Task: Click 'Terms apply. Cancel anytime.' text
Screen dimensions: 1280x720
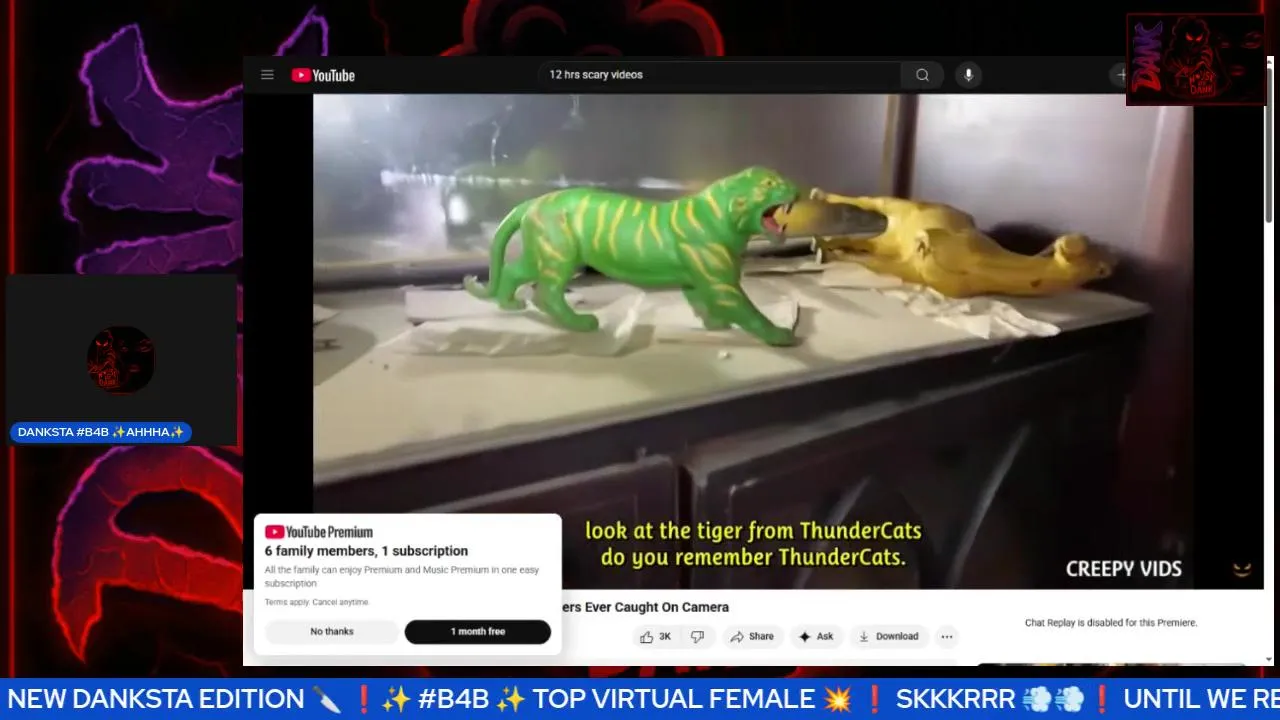Action: pos(317,602)
